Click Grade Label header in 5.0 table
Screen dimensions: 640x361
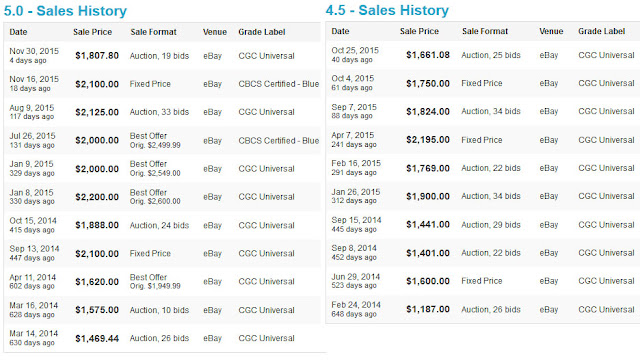coord(262,32)
